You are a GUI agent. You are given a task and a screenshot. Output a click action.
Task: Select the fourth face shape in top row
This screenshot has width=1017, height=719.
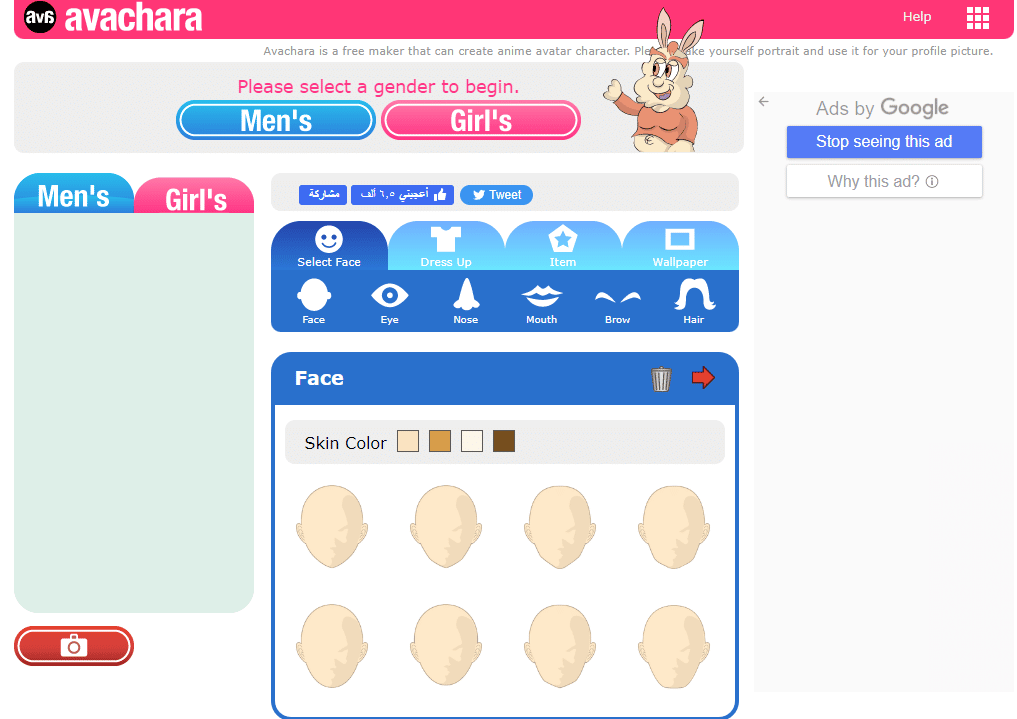click(x=674, y=526)
